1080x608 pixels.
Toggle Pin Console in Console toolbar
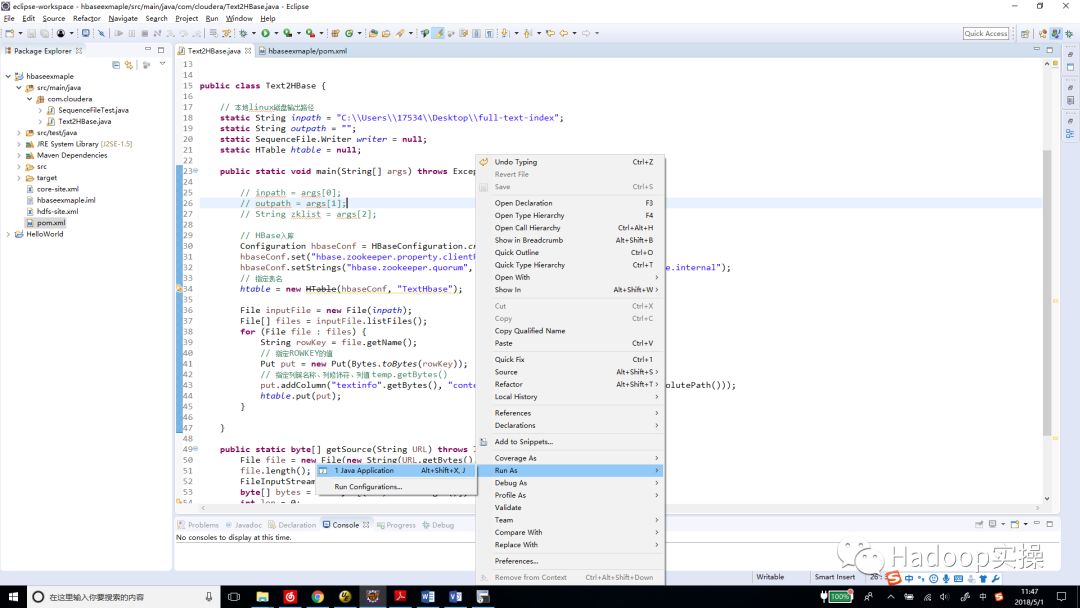coord(979,524)
